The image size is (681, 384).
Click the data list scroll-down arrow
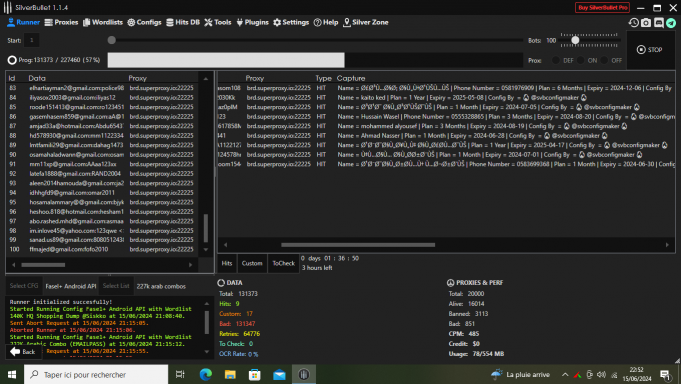(206, 250)
